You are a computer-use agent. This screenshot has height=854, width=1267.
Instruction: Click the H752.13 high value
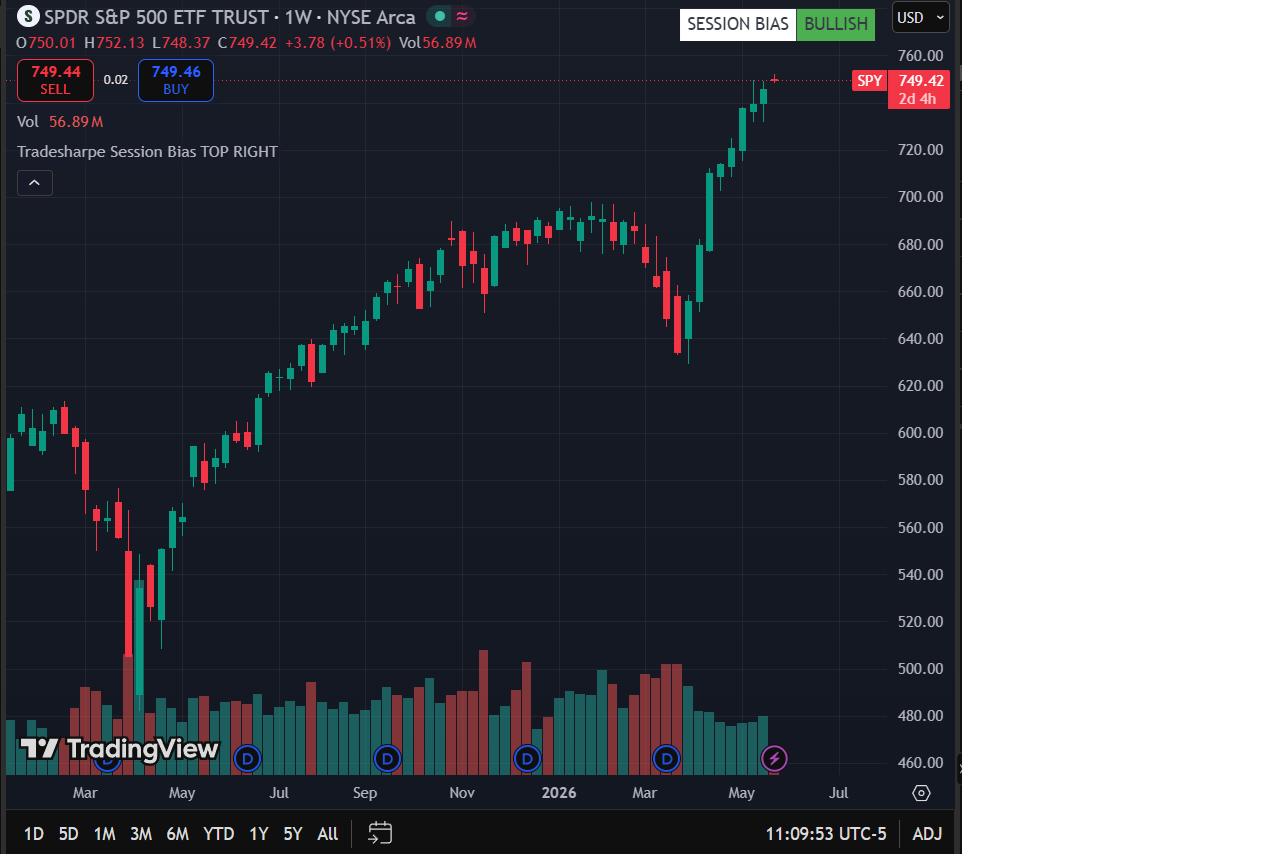pyautogui.click(x=114, y=42)
